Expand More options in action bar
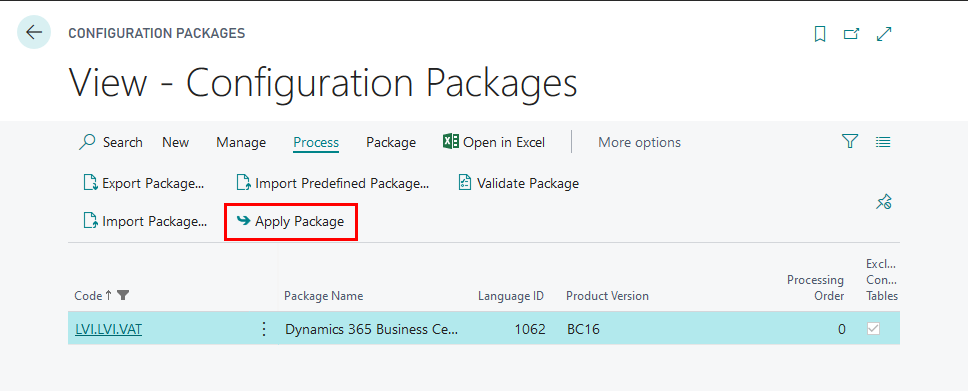The height and width of the screenshot is (391, 968). 639,142
